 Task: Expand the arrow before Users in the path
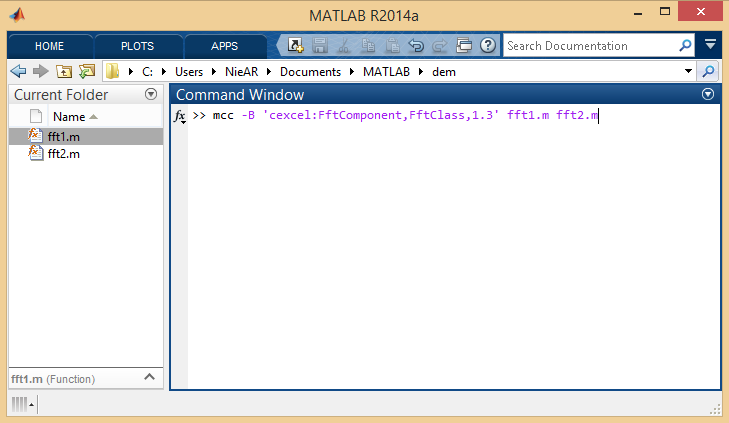164,72
